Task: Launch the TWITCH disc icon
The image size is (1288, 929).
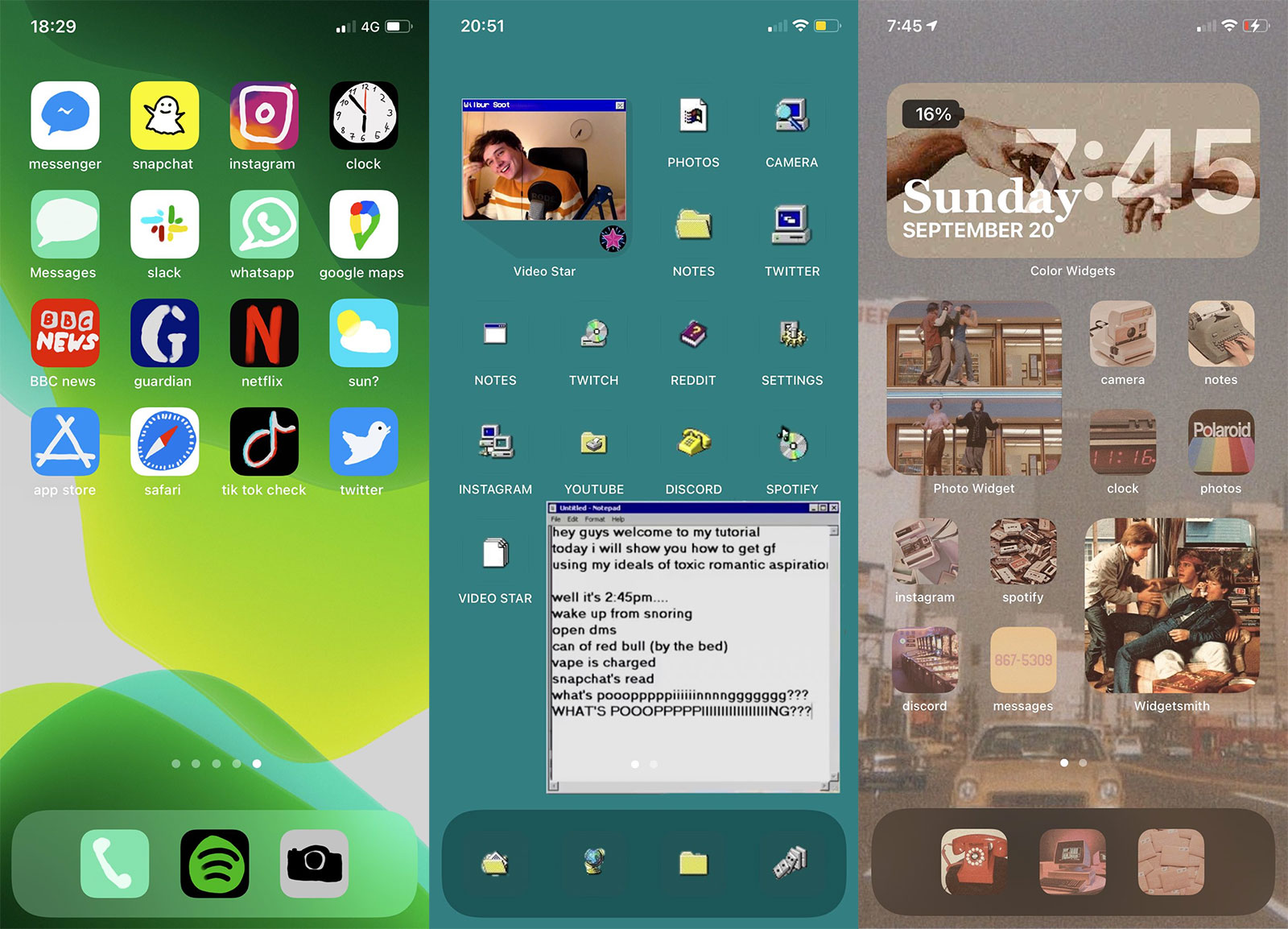Action: (x=594, y=333)
